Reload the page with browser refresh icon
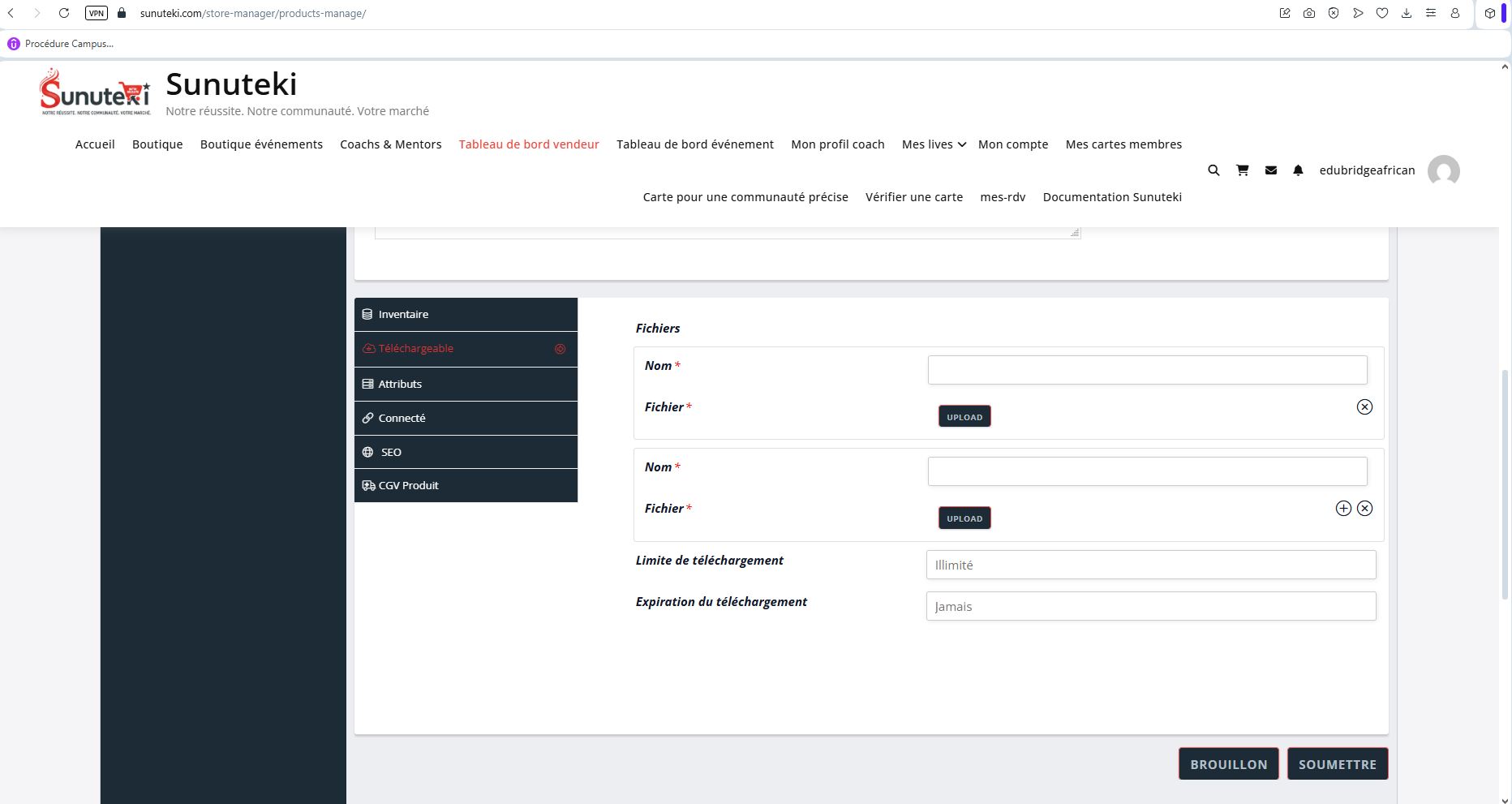Screen dimensions: 1512x804 [64, 13]
